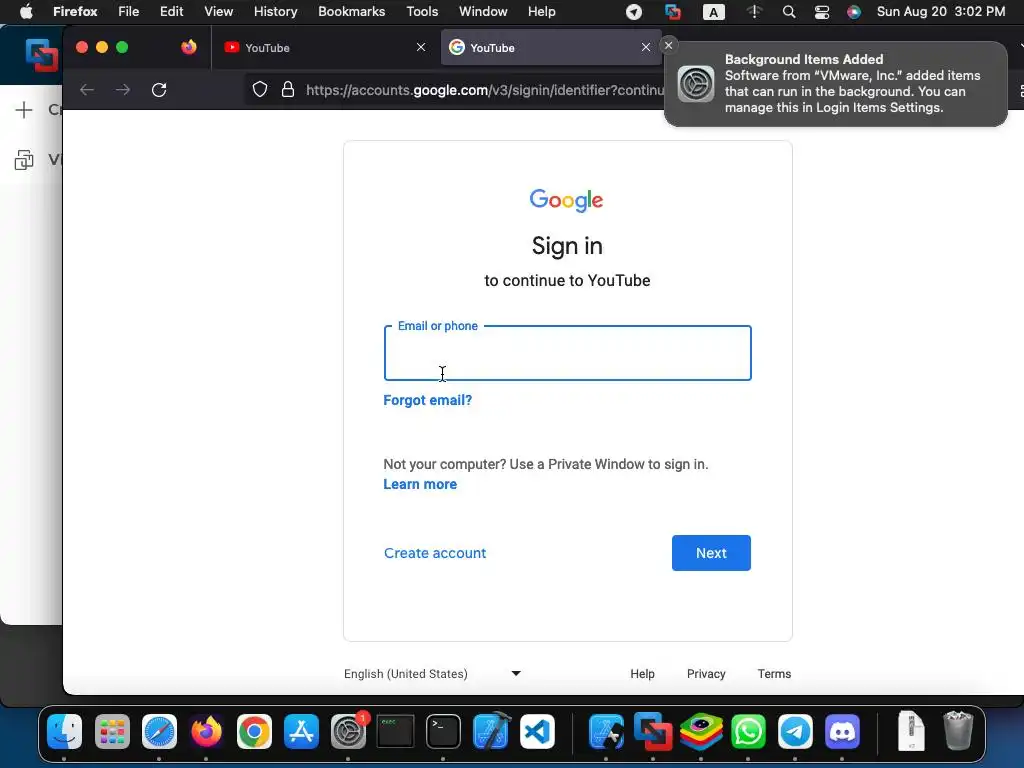Dismiss the Background Items Added notification
1024x768 pixels.
668,46
